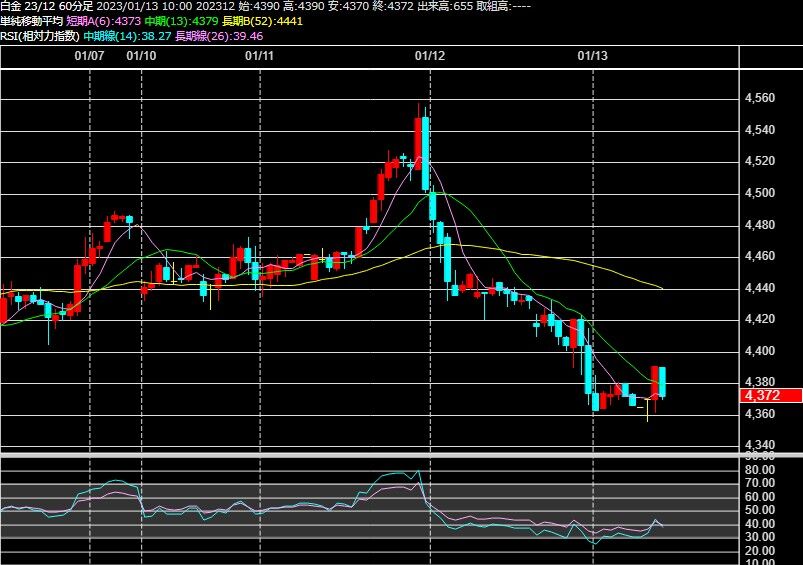Select the 01/11 date label
Image resolution: width=803 pixels, height=565 pixels.
coord(260,55)
